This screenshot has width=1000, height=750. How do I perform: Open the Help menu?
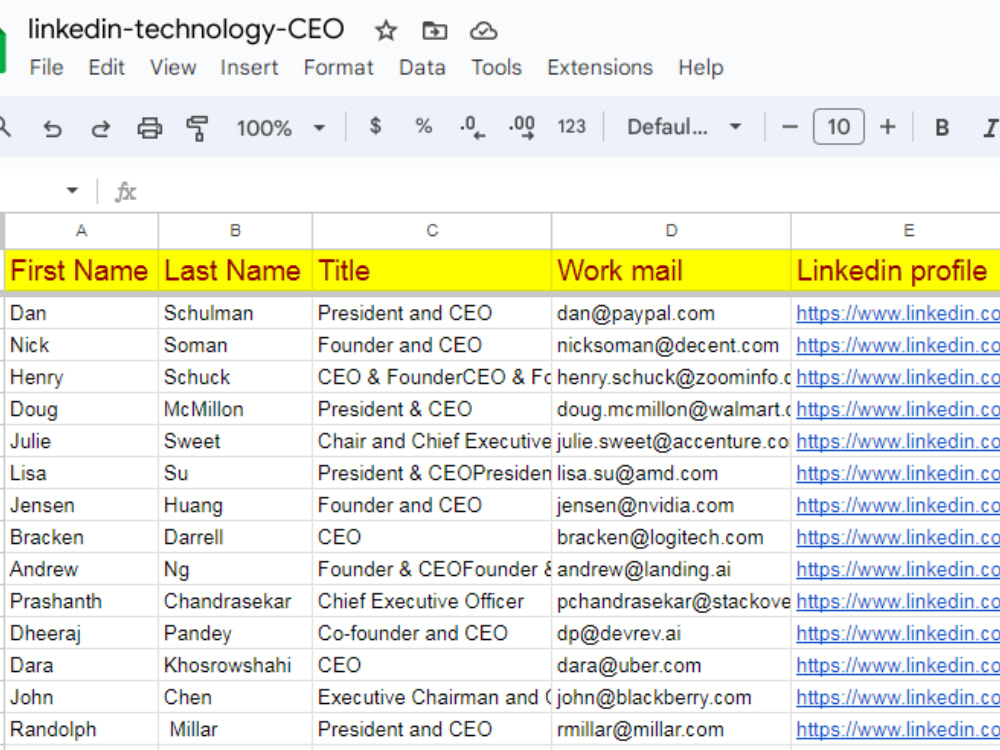click(x=701, y=68)
